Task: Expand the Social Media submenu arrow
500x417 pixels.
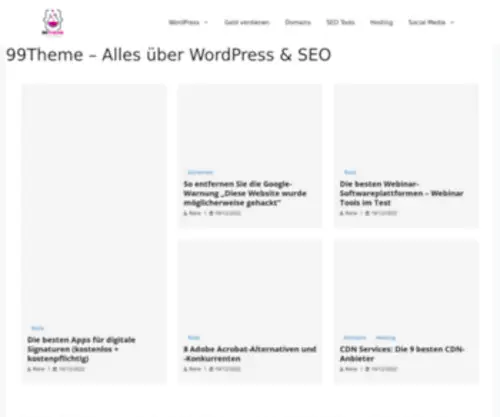Action: point(452,23)
